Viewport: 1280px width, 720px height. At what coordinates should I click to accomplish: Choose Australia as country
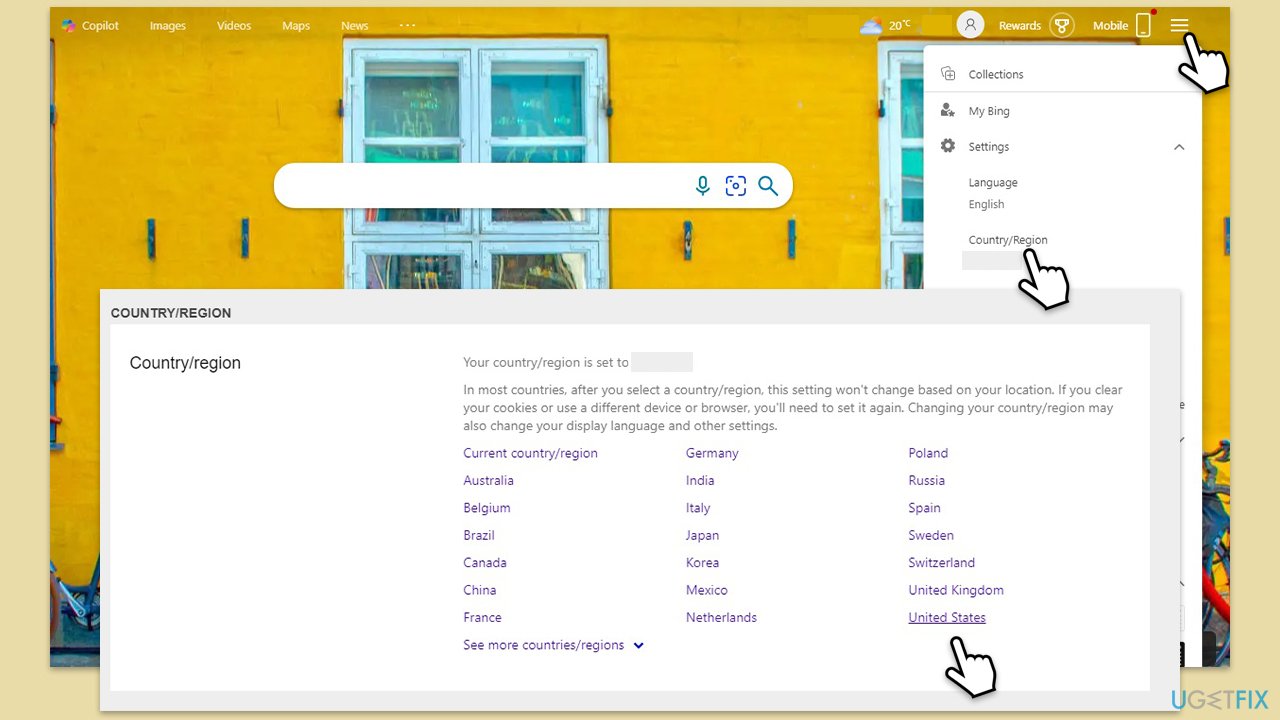pos(488,480)
